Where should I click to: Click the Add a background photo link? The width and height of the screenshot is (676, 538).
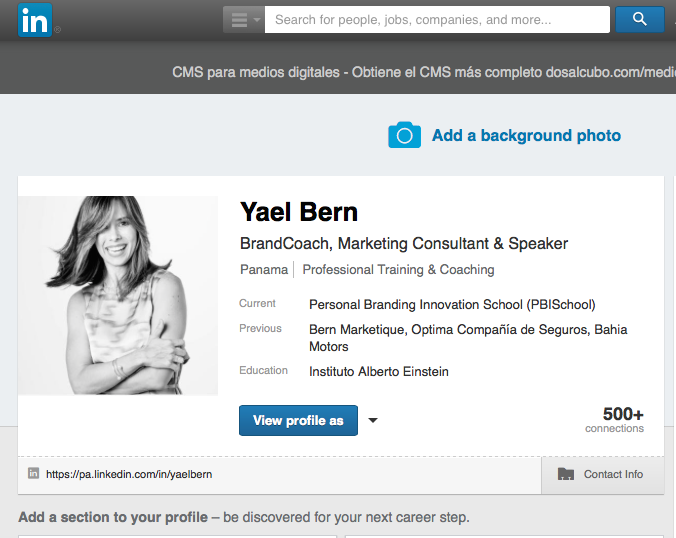click(526, 136)
